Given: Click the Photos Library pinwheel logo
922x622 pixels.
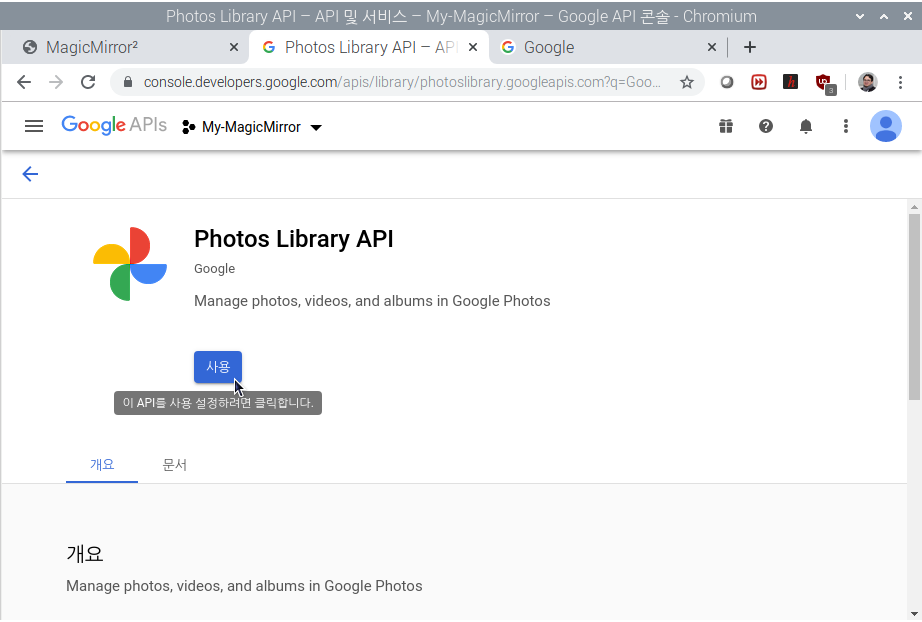Looking at the screenshot, I should point(130,264).
